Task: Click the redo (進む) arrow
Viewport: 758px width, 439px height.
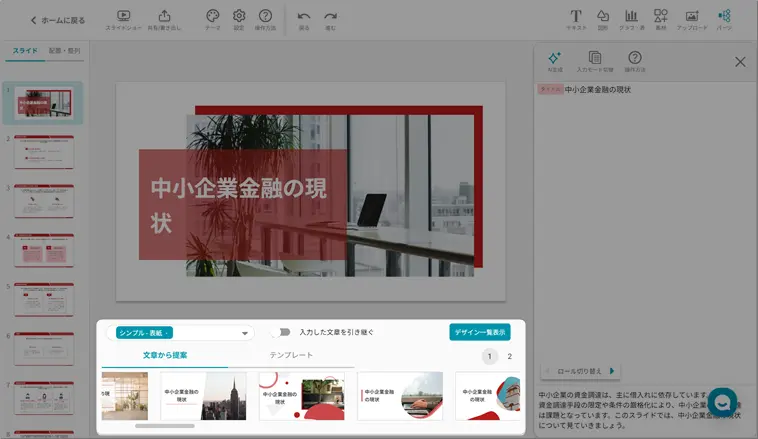Action: coord(331,20)
